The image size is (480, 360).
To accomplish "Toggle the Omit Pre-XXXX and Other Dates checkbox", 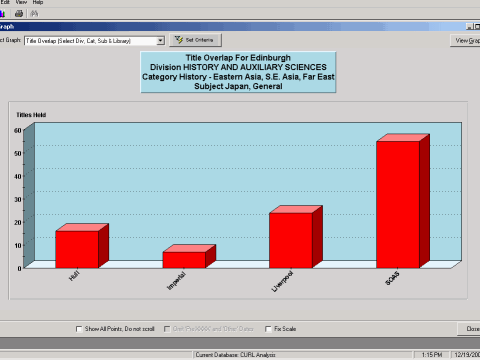I will 167,329.
